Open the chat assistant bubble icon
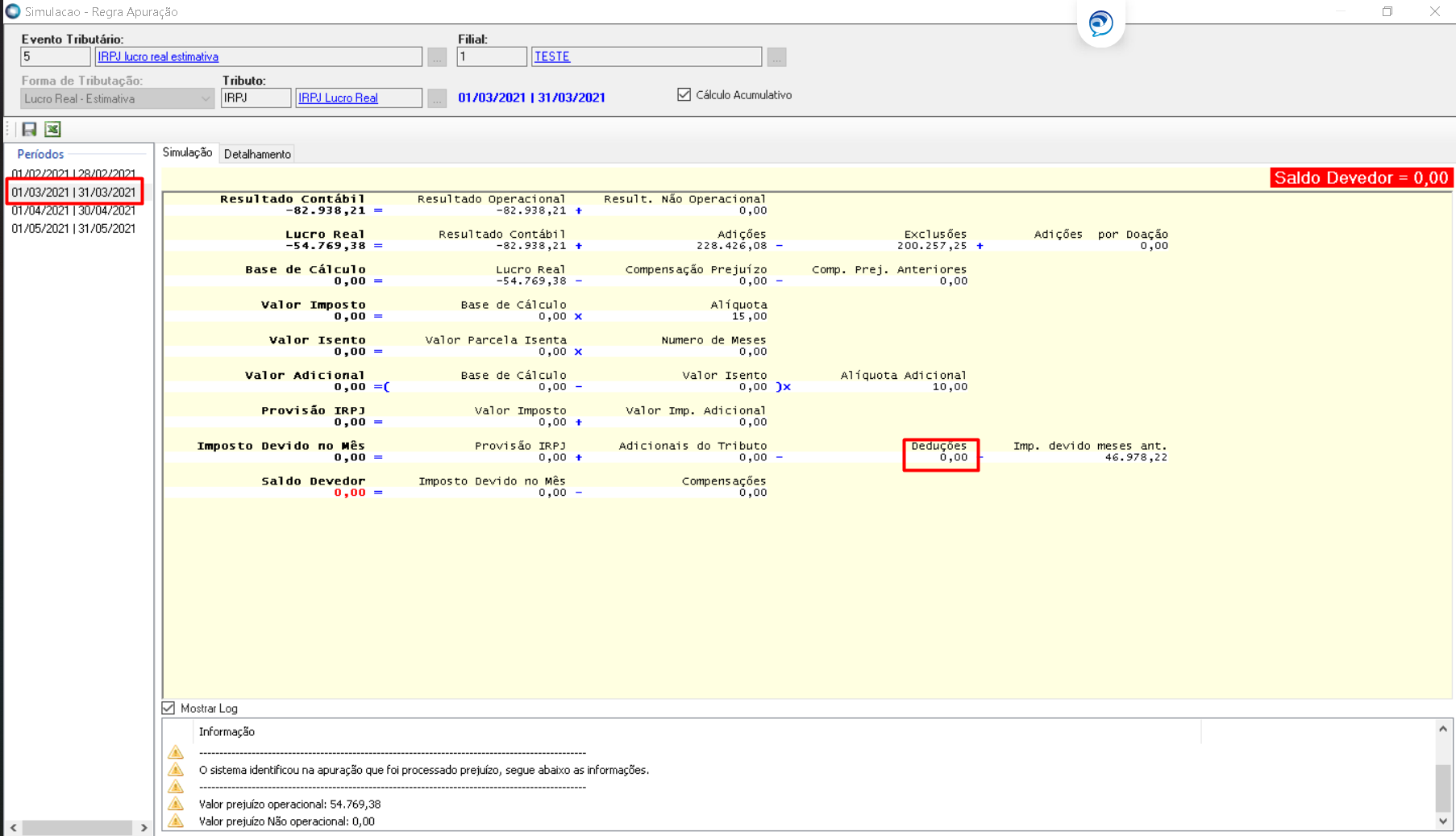This screenshot has height=836, width=1456. point(1100,23)
